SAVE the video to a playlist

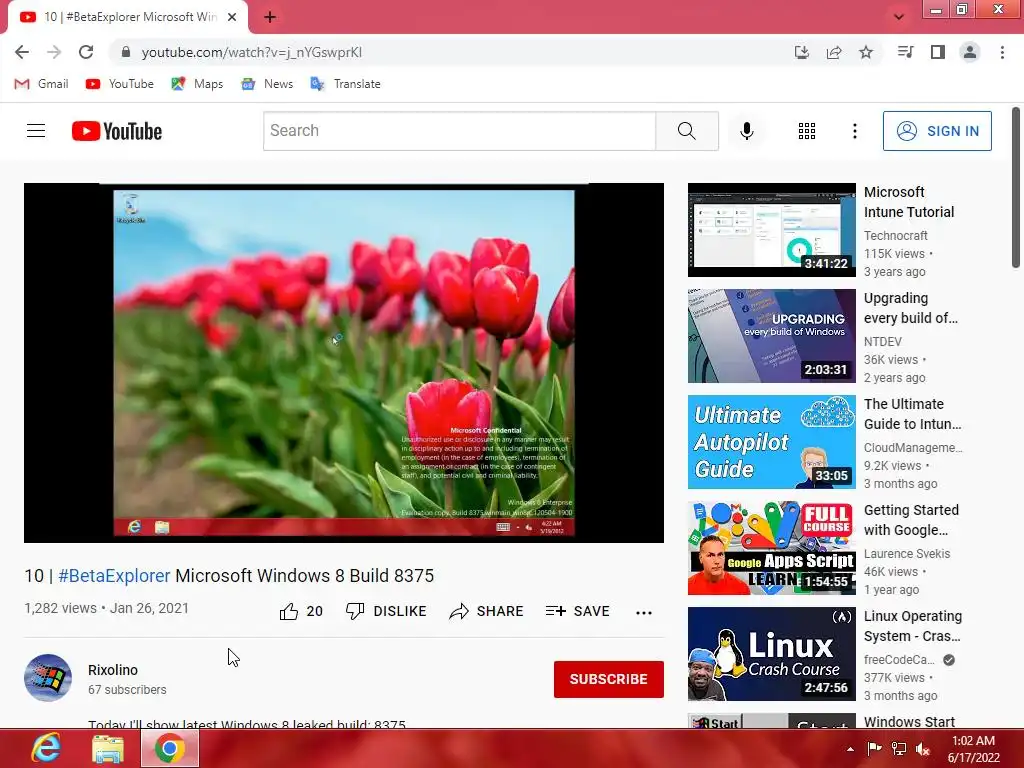pos(577,611)
